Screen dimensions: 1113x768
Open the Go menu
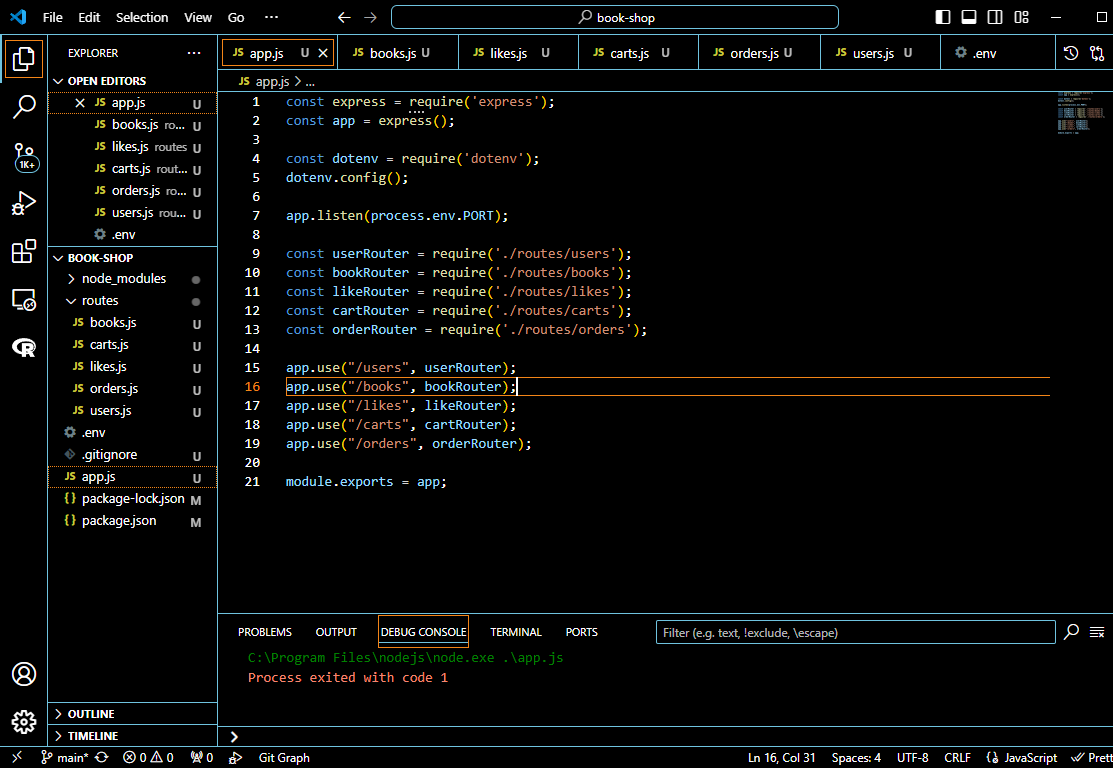pyautogui.click(x=236, y=17)
